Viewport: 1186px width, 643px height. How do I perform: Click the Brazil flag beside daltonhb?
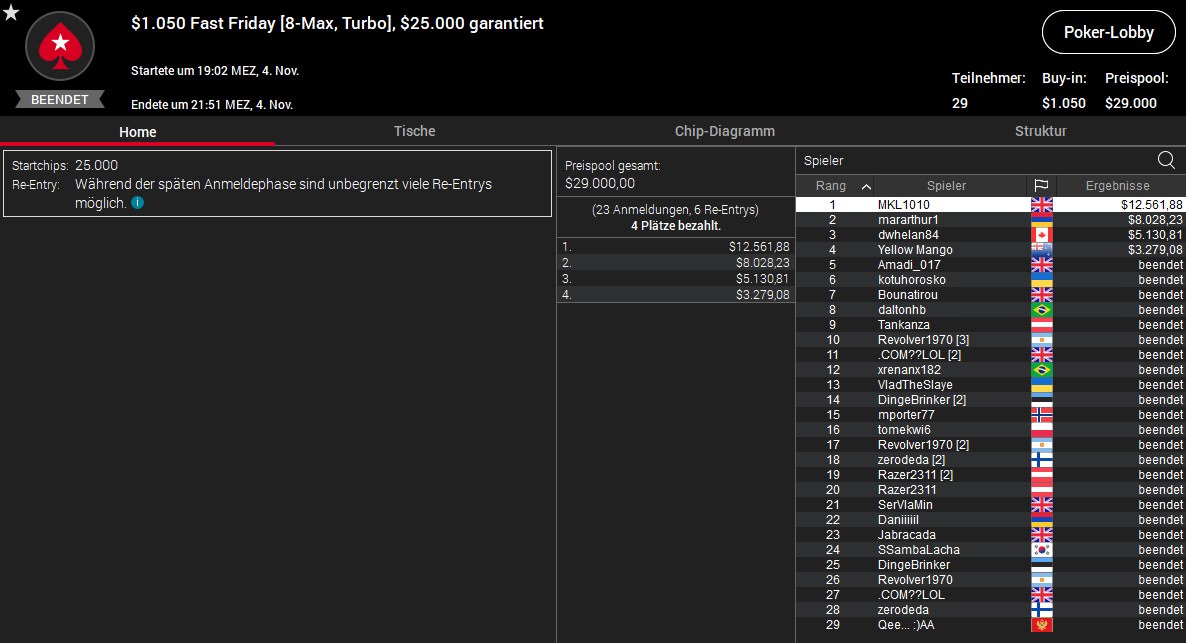[x=1042, y=309]
